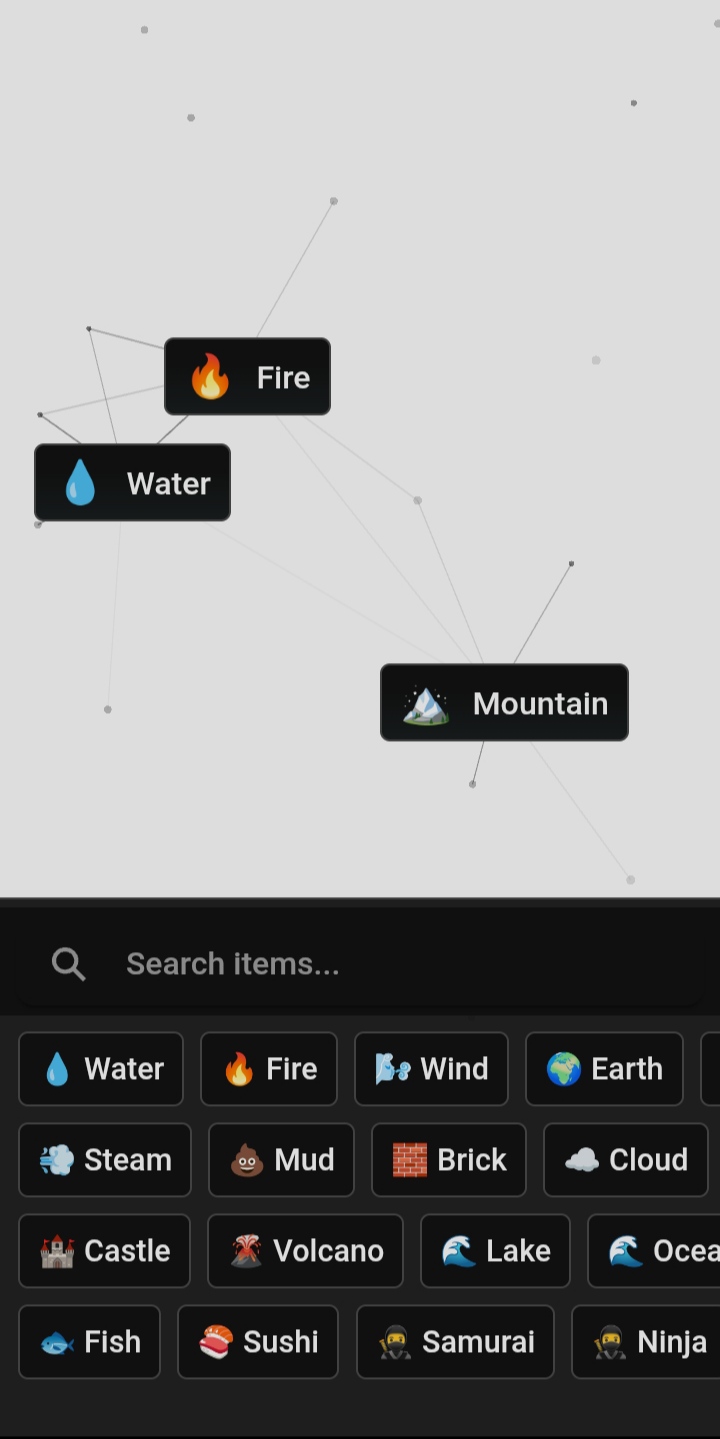Tap the Ninja item
Viewport: 720px width, 1439px height.
tap(645, 1342)
